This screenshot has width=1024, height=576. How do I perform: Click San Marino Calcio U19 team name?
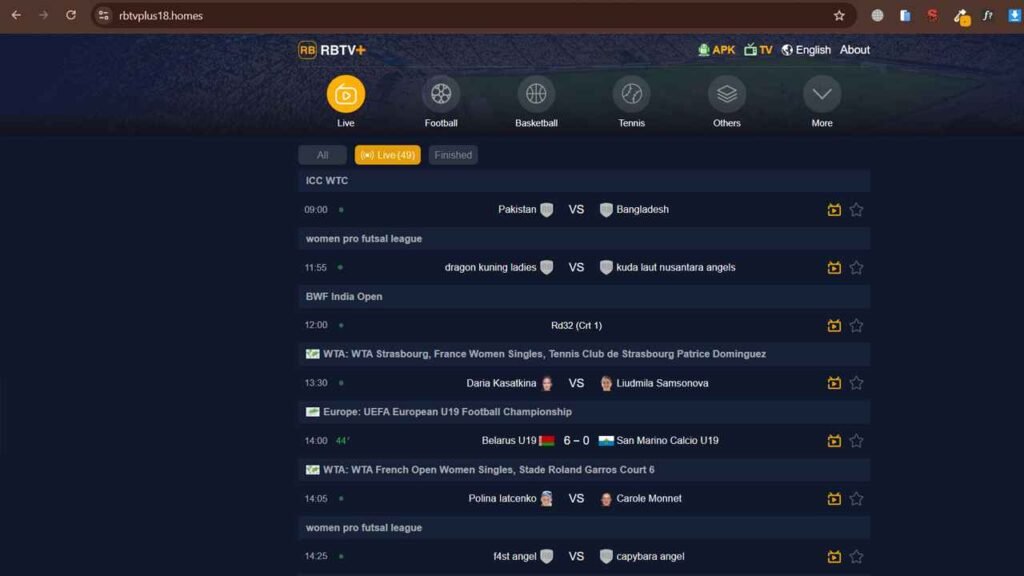click(667, 441)
